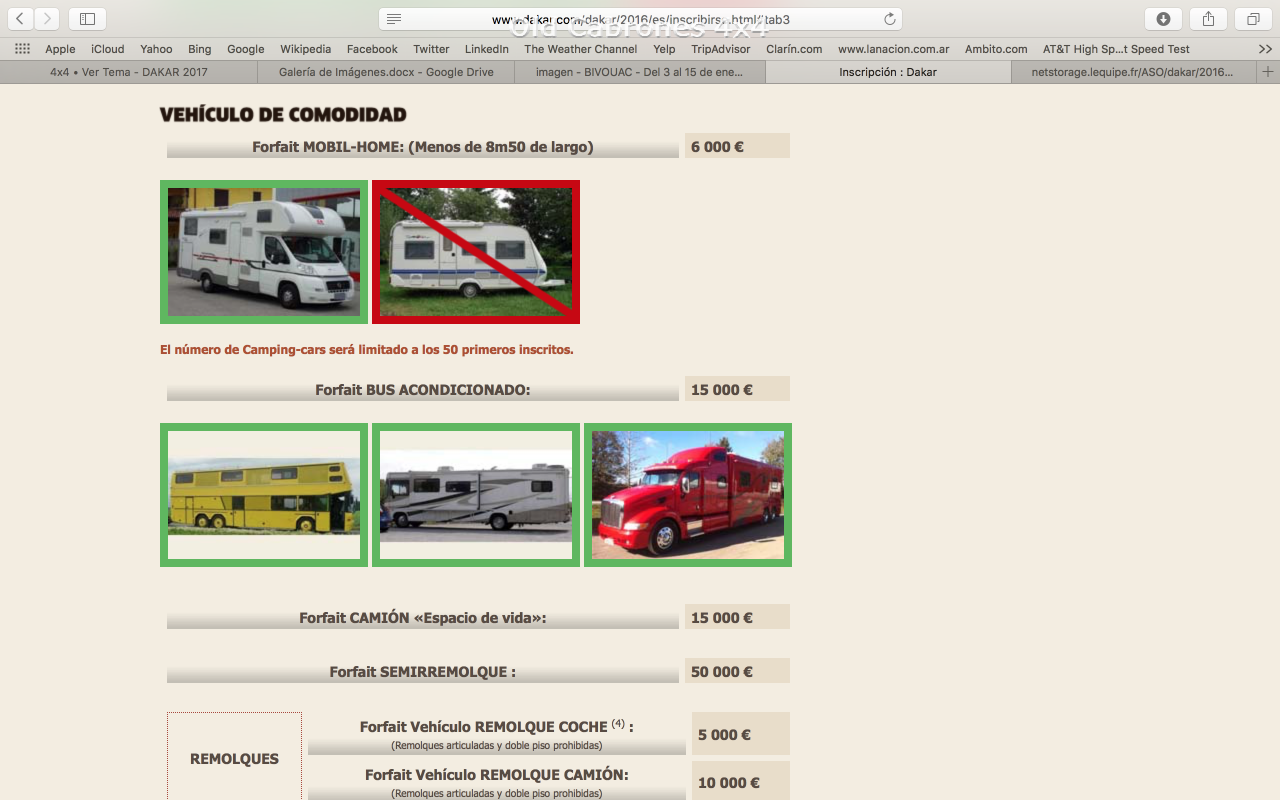Open the Downloads button in toolbar
The width and height of the screenshot is (1280, 800).
pyautogui.click(x=1163, y=19)
